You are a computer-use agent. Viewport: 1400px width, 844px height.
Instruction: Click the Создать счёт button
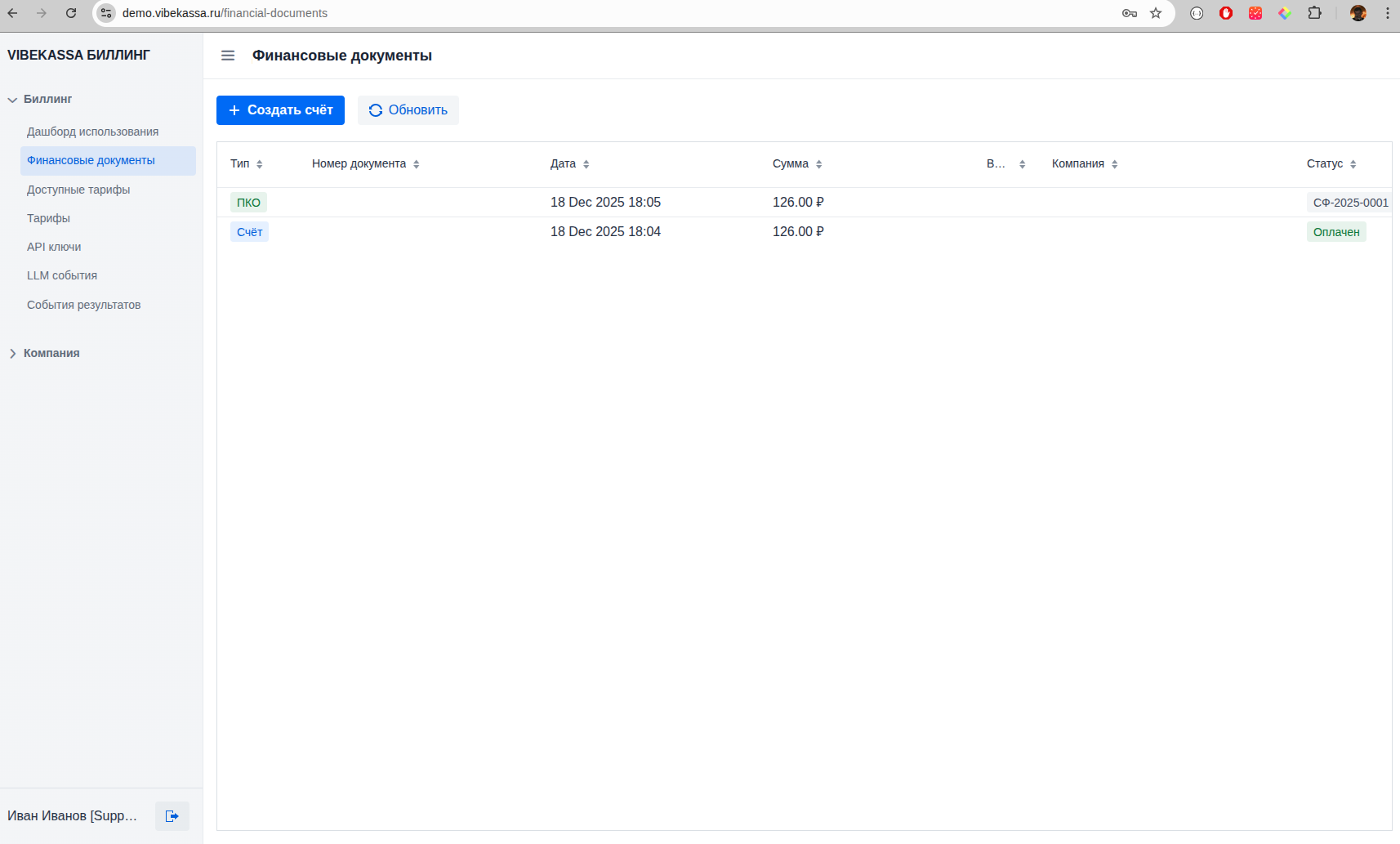click(280, 110)
